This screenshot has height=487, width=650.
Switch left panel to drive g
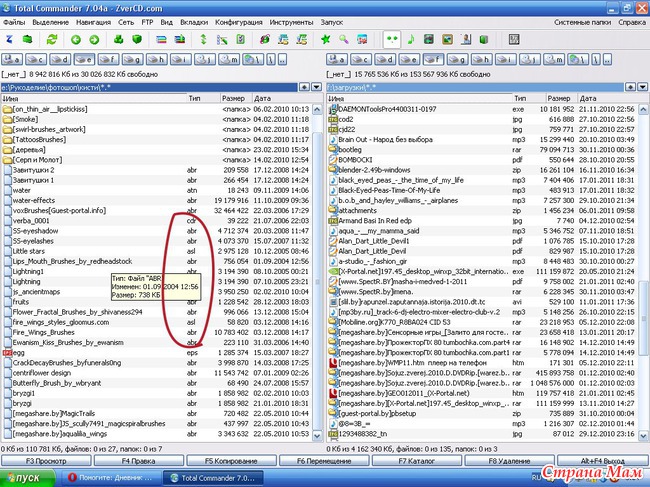132,60
